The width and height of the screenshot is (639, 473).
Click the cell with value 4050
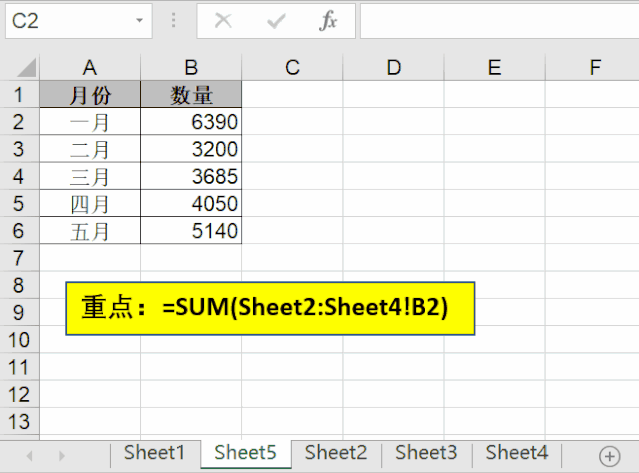coord(191,203)
